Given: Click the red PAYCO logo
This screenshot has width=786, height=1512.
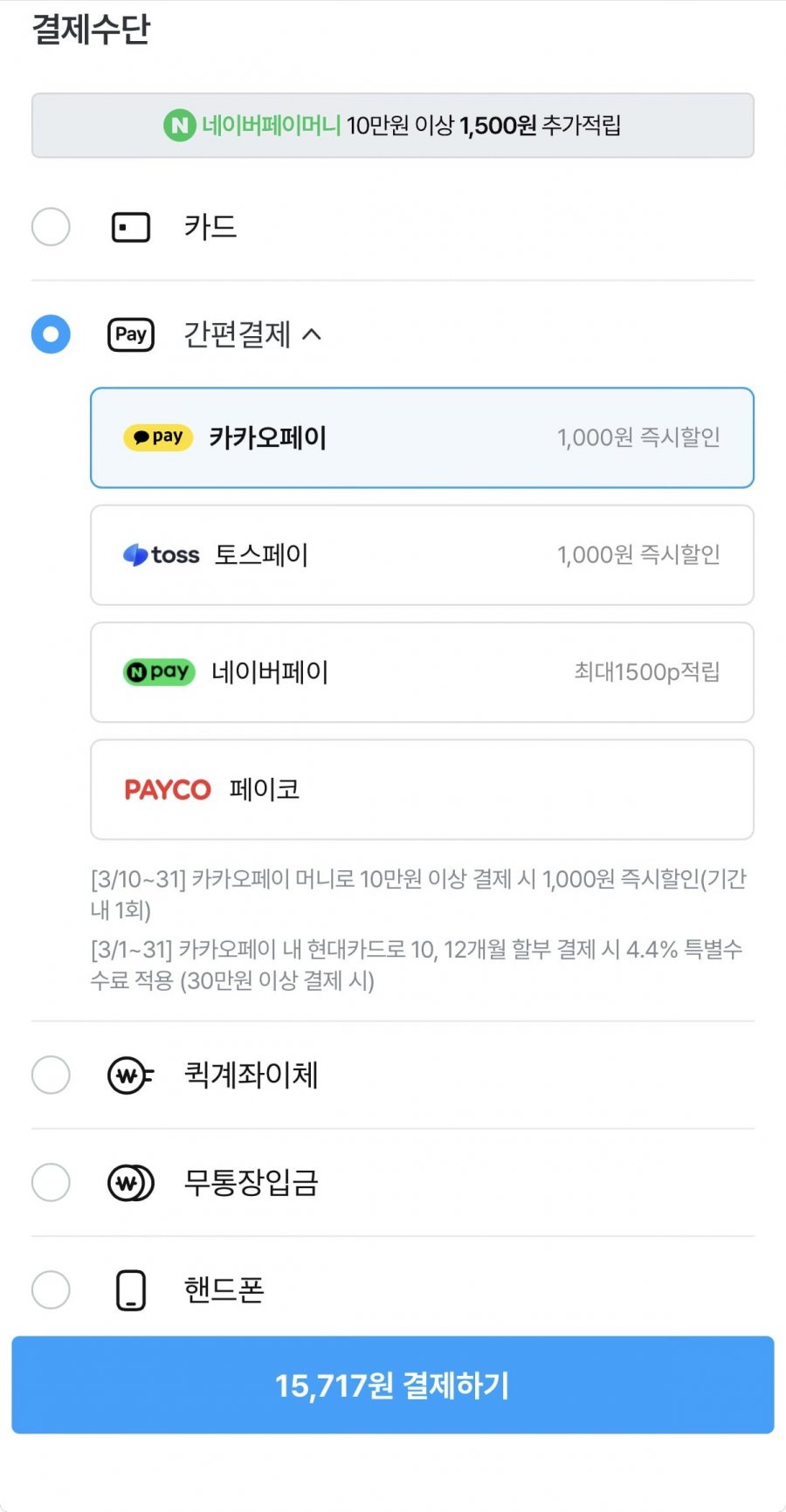Looking at the screenshot, I should (x=168, y=790).
